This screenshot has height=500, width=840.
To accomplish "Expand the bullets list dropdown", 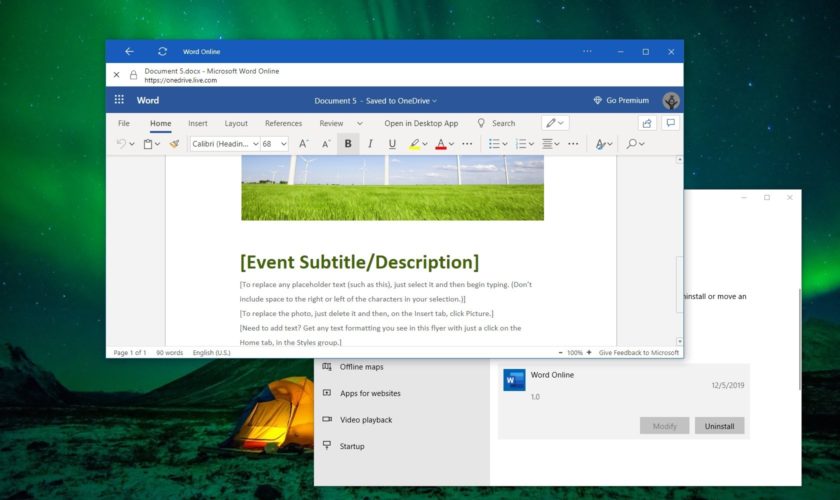I will coord(504,144).
